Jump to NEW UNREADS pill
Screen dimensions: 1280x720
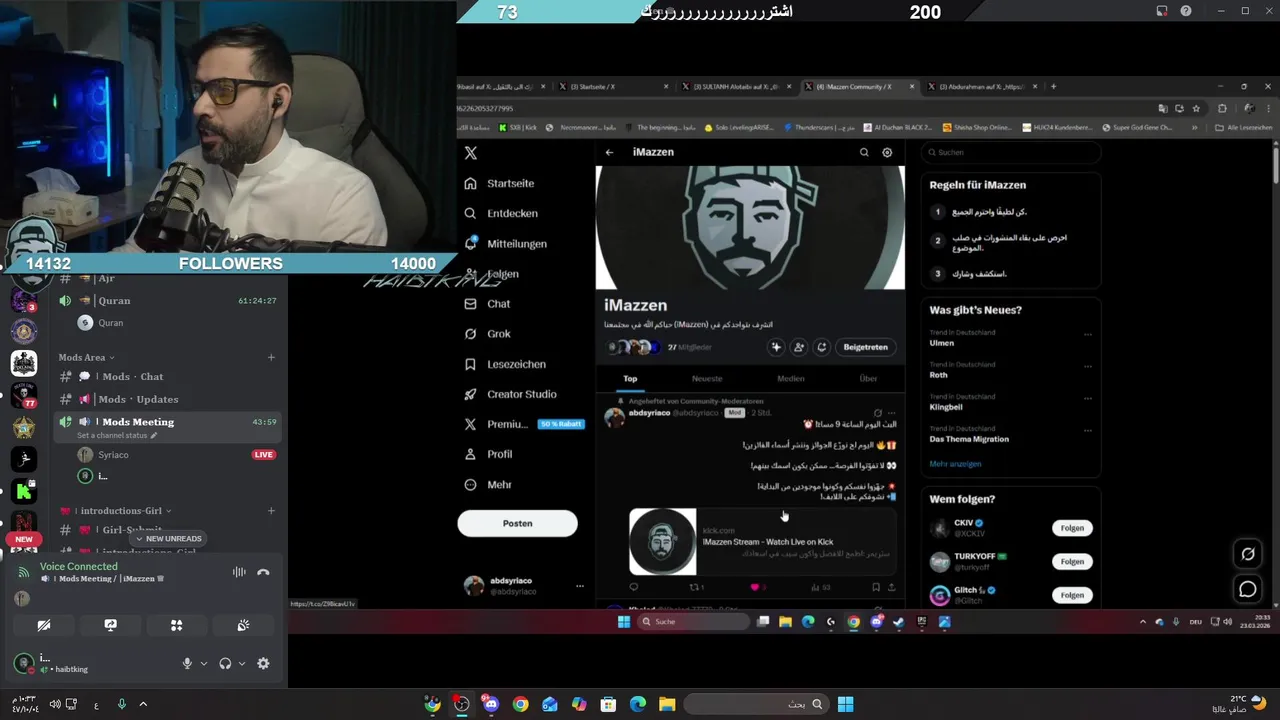point(168,539)
